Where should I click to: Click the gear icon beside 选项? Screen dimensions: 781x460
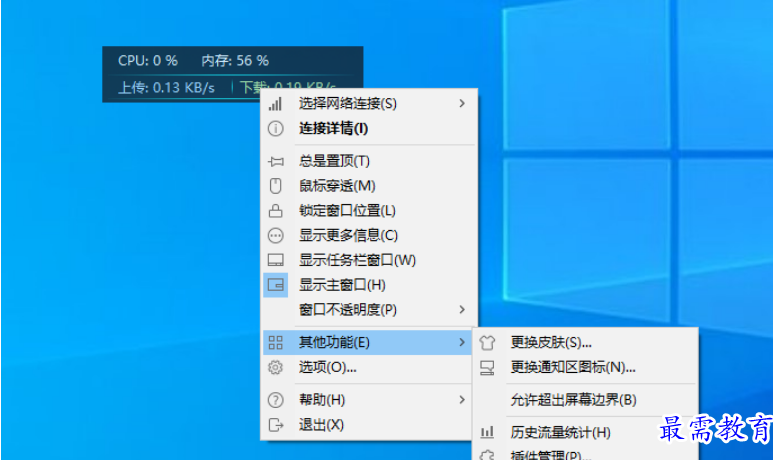275,367
